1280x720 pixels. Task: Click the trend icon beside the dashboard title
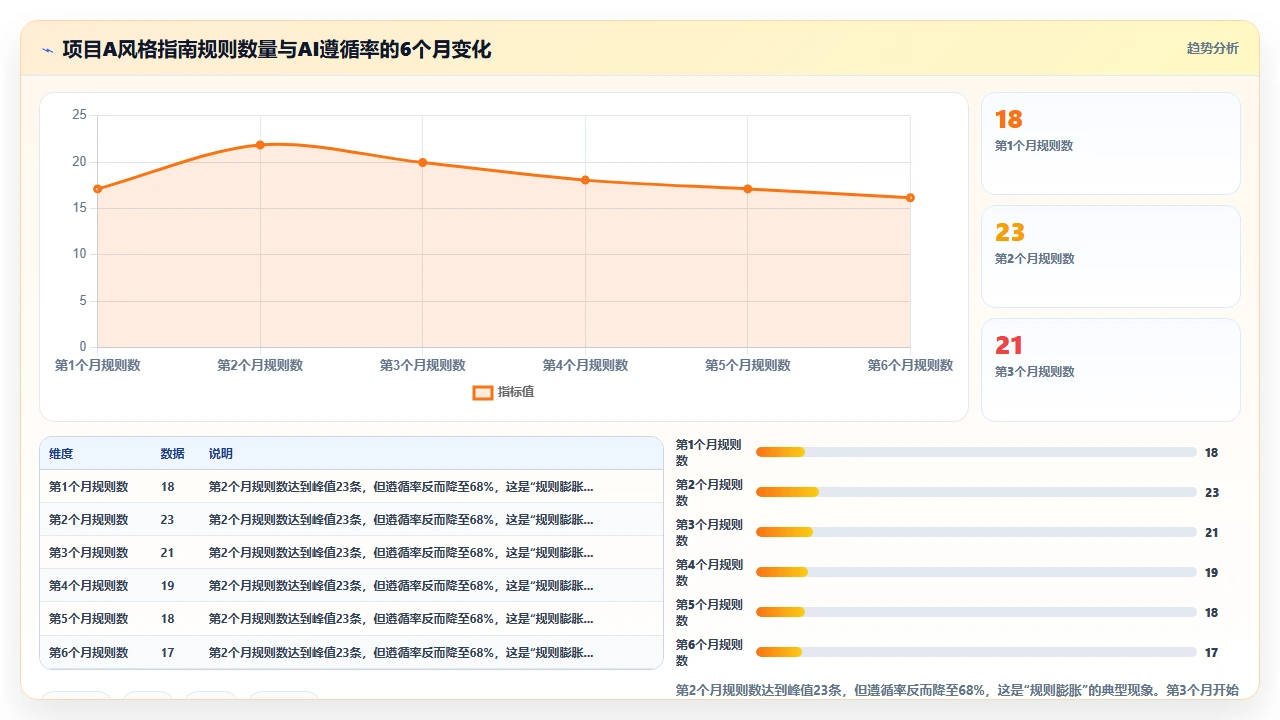48,50
